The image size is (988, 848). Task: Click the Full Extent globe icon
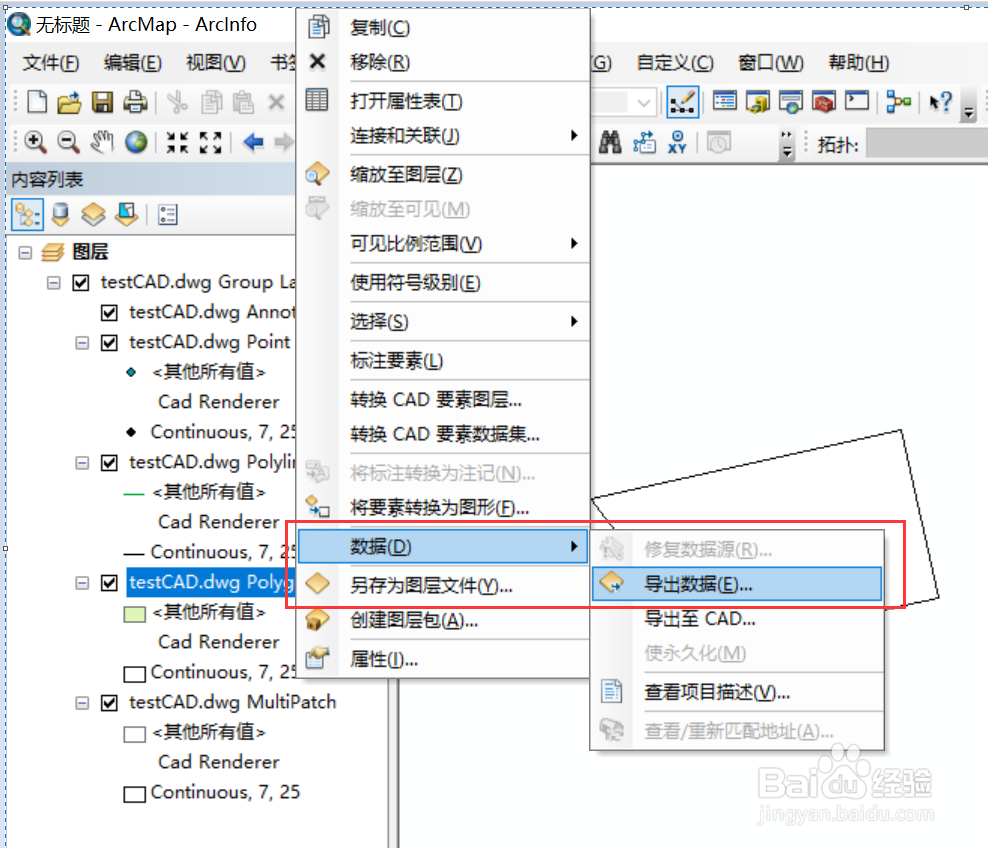point(135,142)
